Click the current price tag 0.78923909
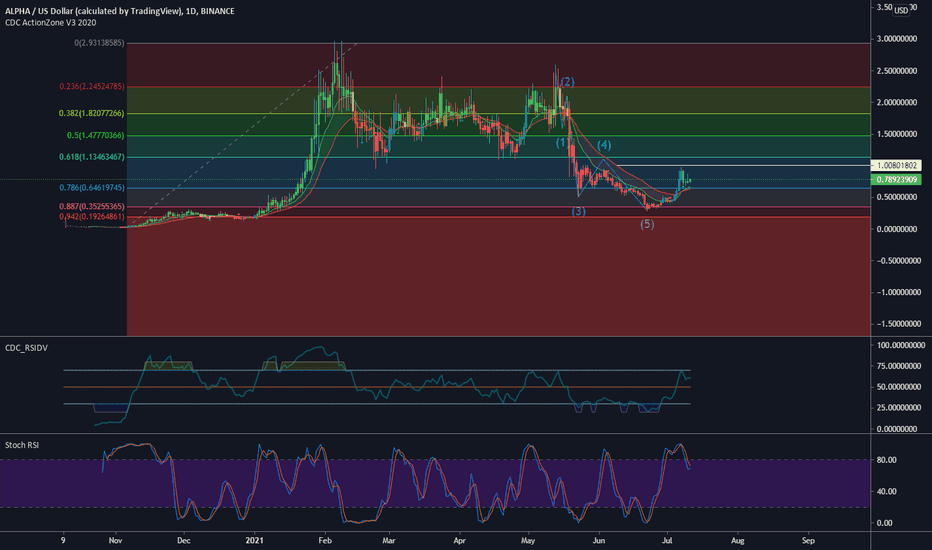932x550 pixels. [x=896, y=179]
